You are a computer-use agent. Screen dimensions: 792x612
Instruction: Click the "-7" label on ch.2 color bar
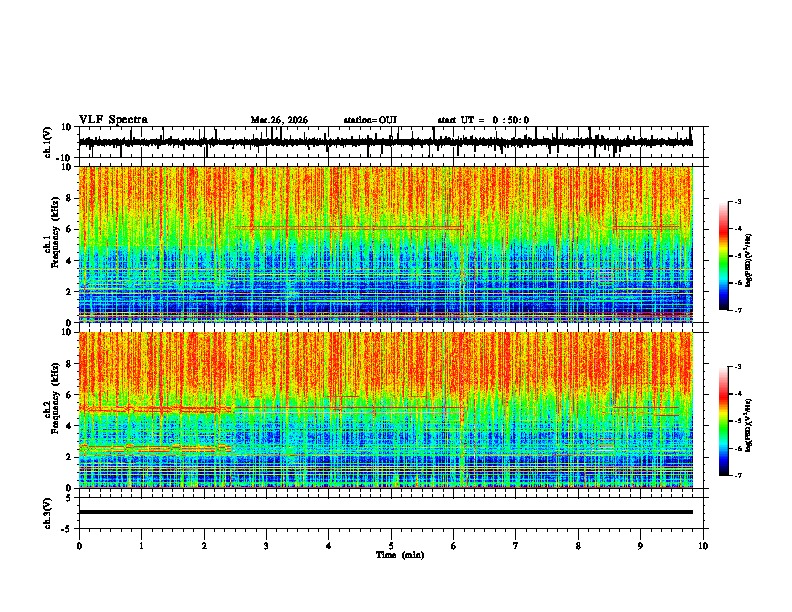(x=738, y=475)
